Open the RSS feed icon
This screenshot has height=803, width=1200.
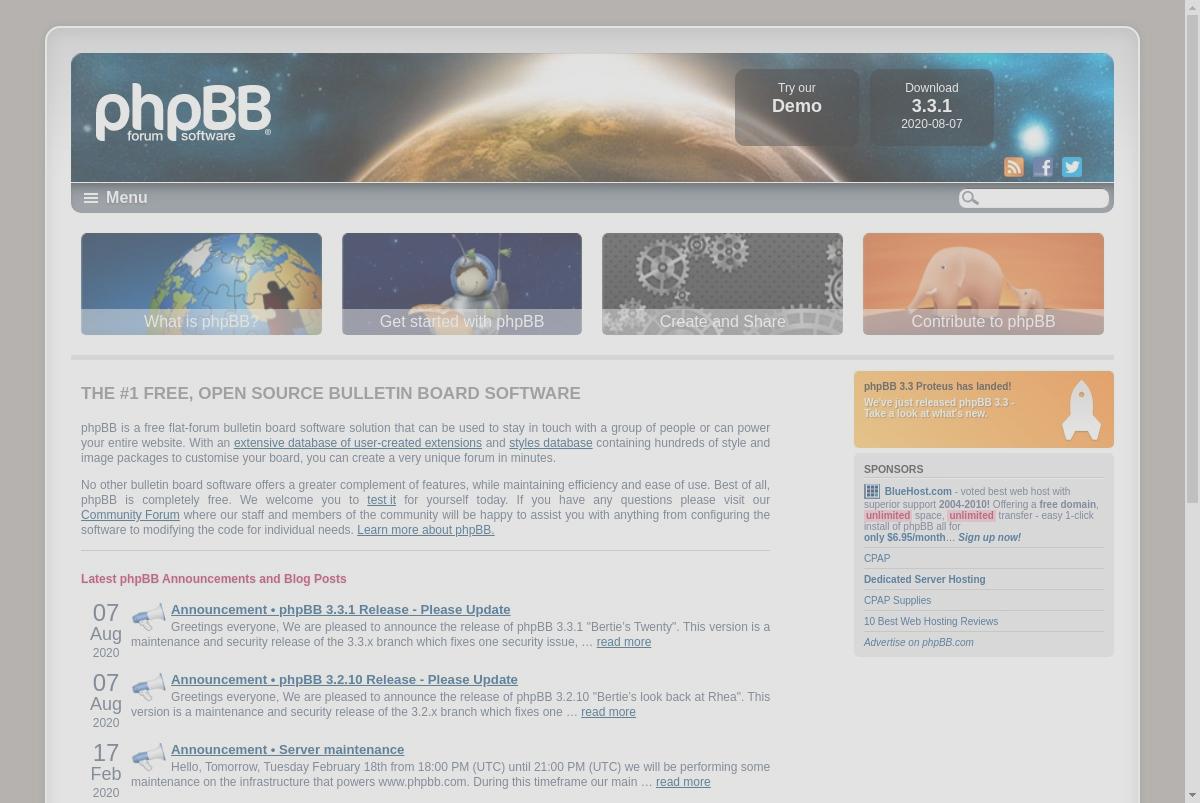click(1014, 167)
